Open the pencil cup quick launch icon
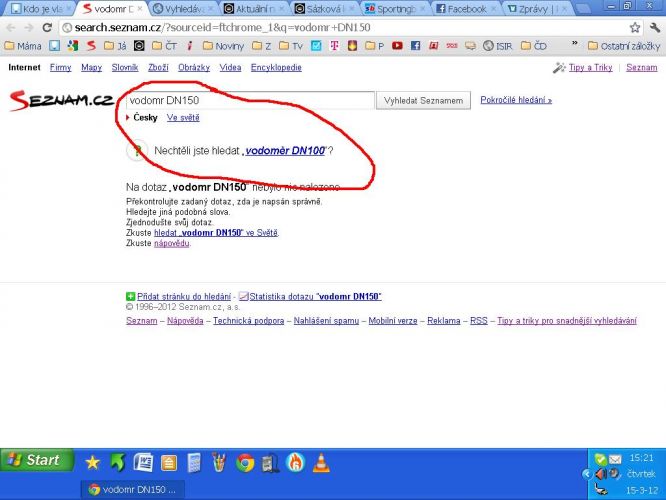The image size is (666, 500). tap(219, 463)
